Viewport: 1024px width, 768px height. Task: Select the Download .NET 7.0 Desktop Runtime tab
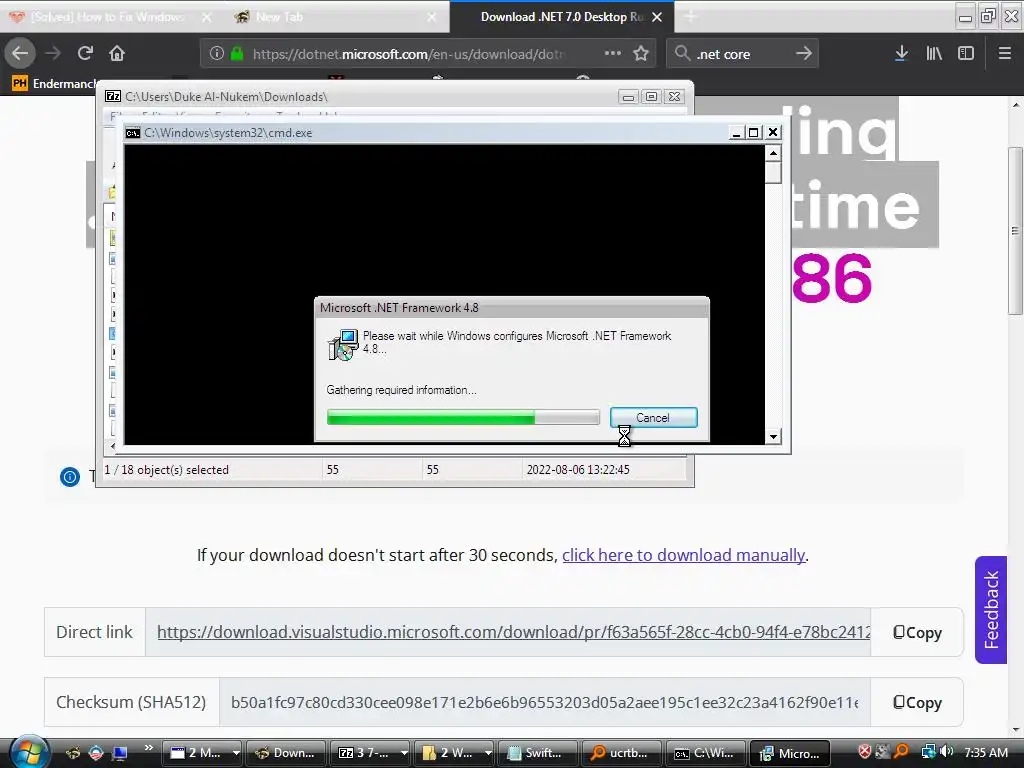coord(562,17)
